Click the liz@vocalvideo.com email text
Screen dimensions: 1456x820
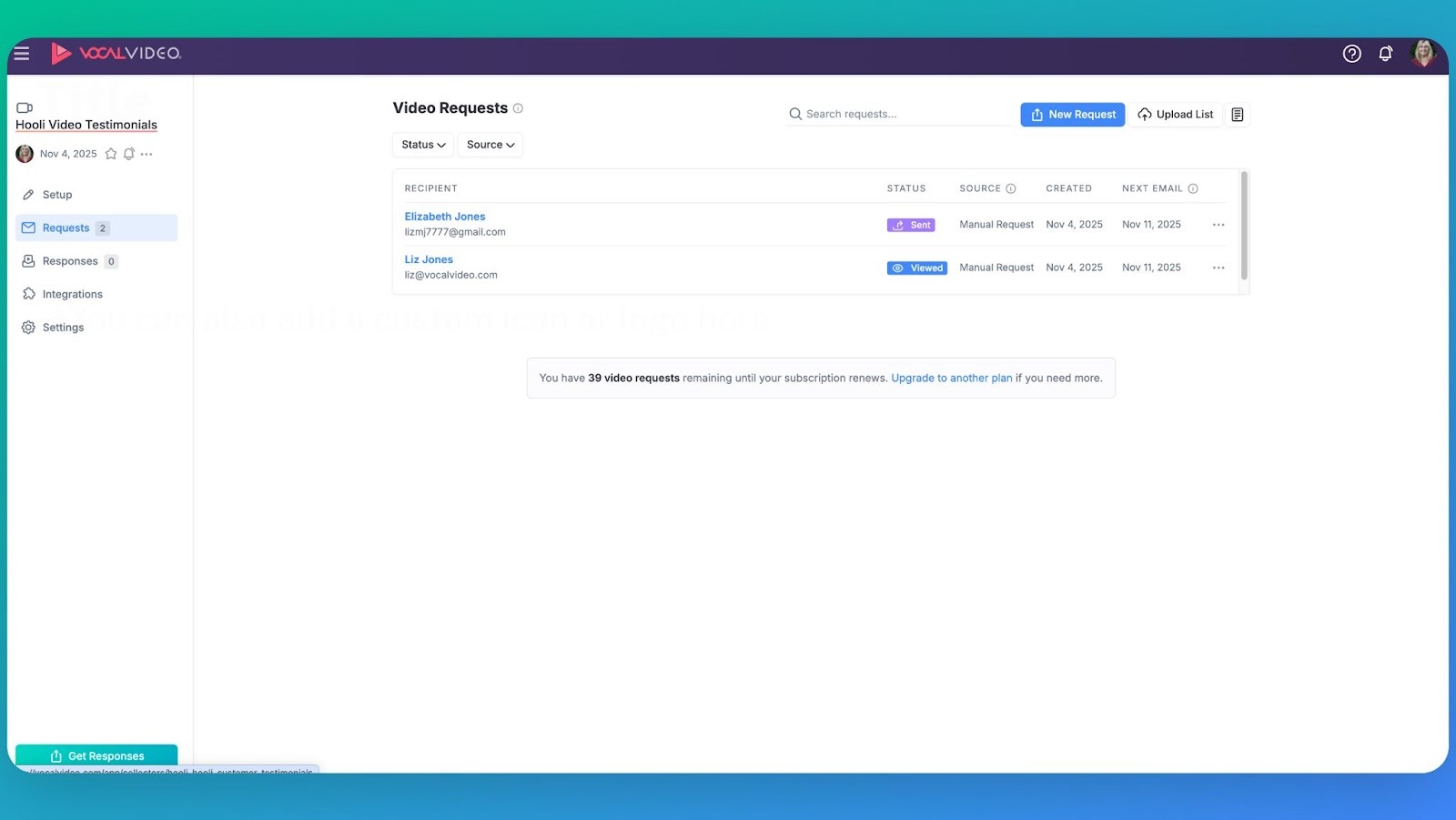coord(451,275)
